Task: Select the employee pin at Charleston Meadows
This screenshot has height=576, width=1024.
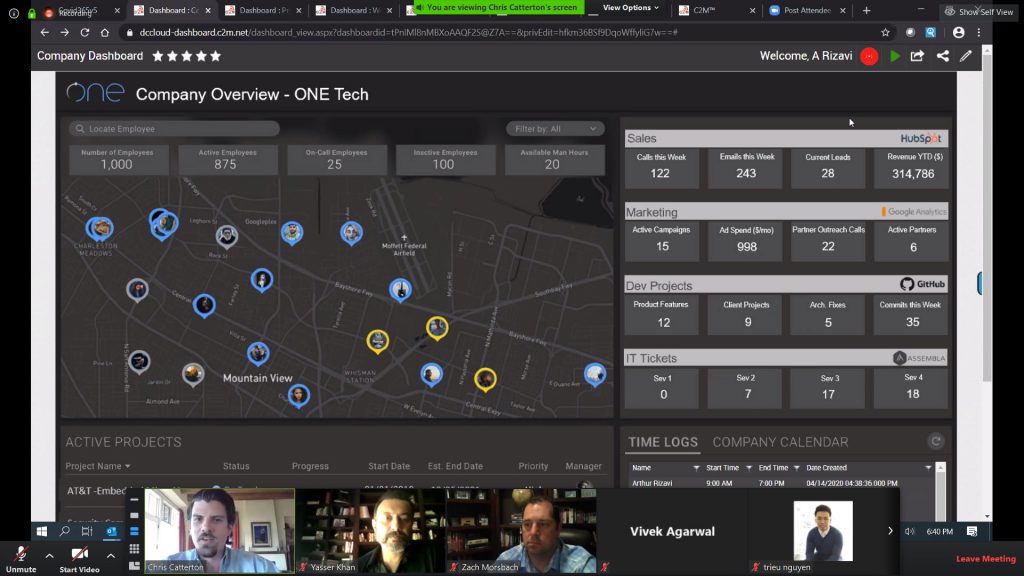Action: (x=99, y=229)
